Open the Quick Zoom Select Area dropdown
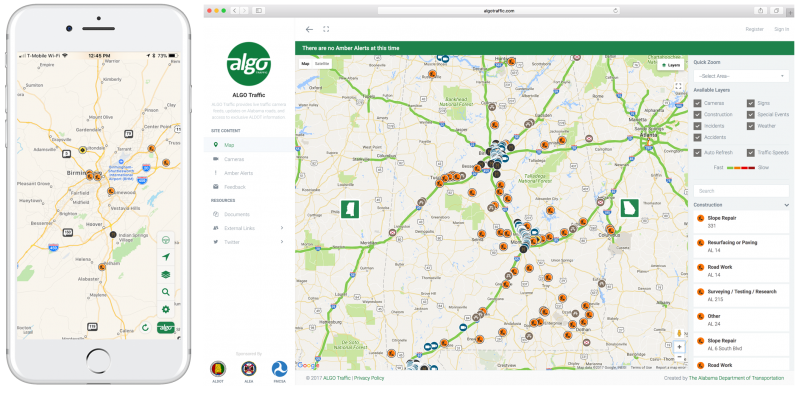800x393 pixels. coord(741,76)
